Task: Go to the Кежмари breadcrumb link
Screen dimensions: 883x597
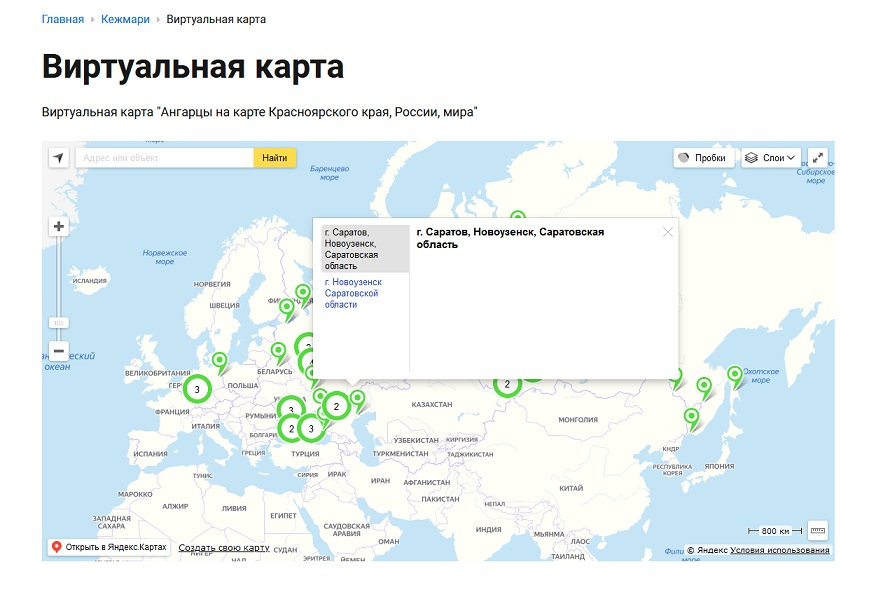Action: [x=125, y=19]
